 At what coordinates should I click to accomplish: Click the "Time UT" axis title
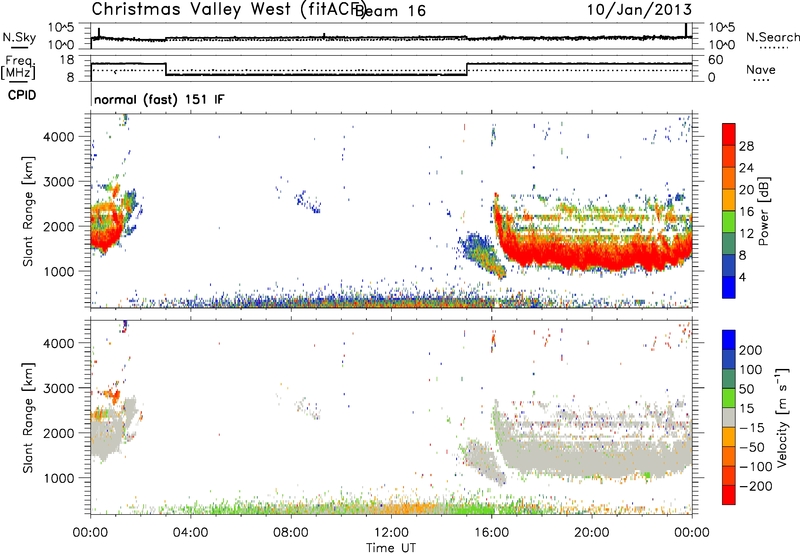(391, 548)
